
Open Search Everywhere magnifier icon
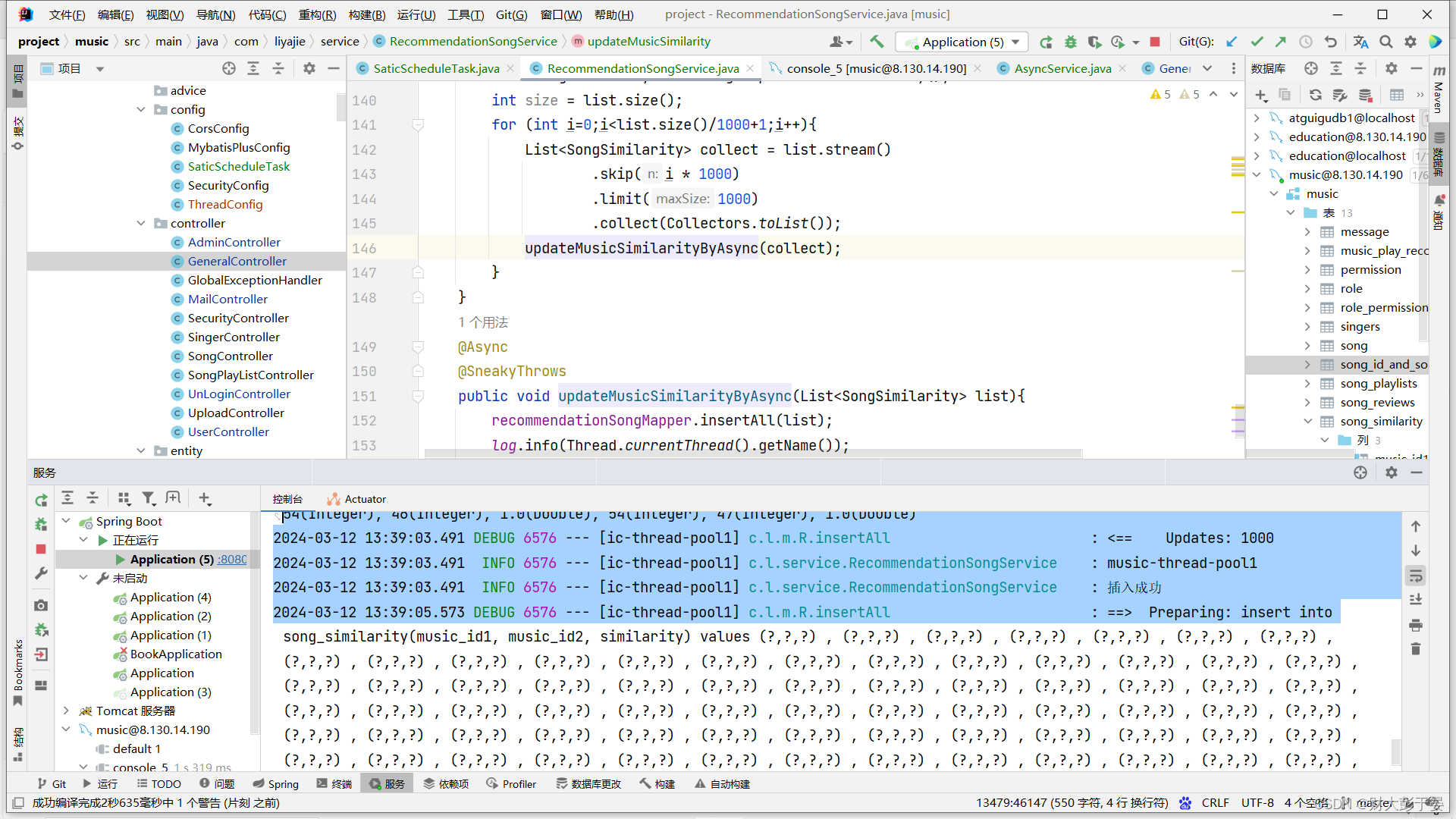click(1386, 42)
